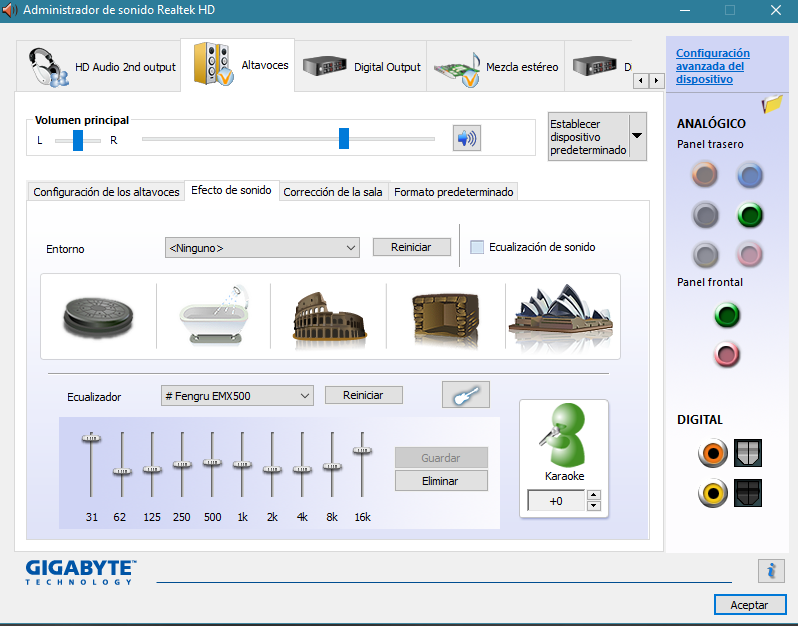Click the Eliminar button
Screen dimensions: 798x626
(x=441, y=480)
